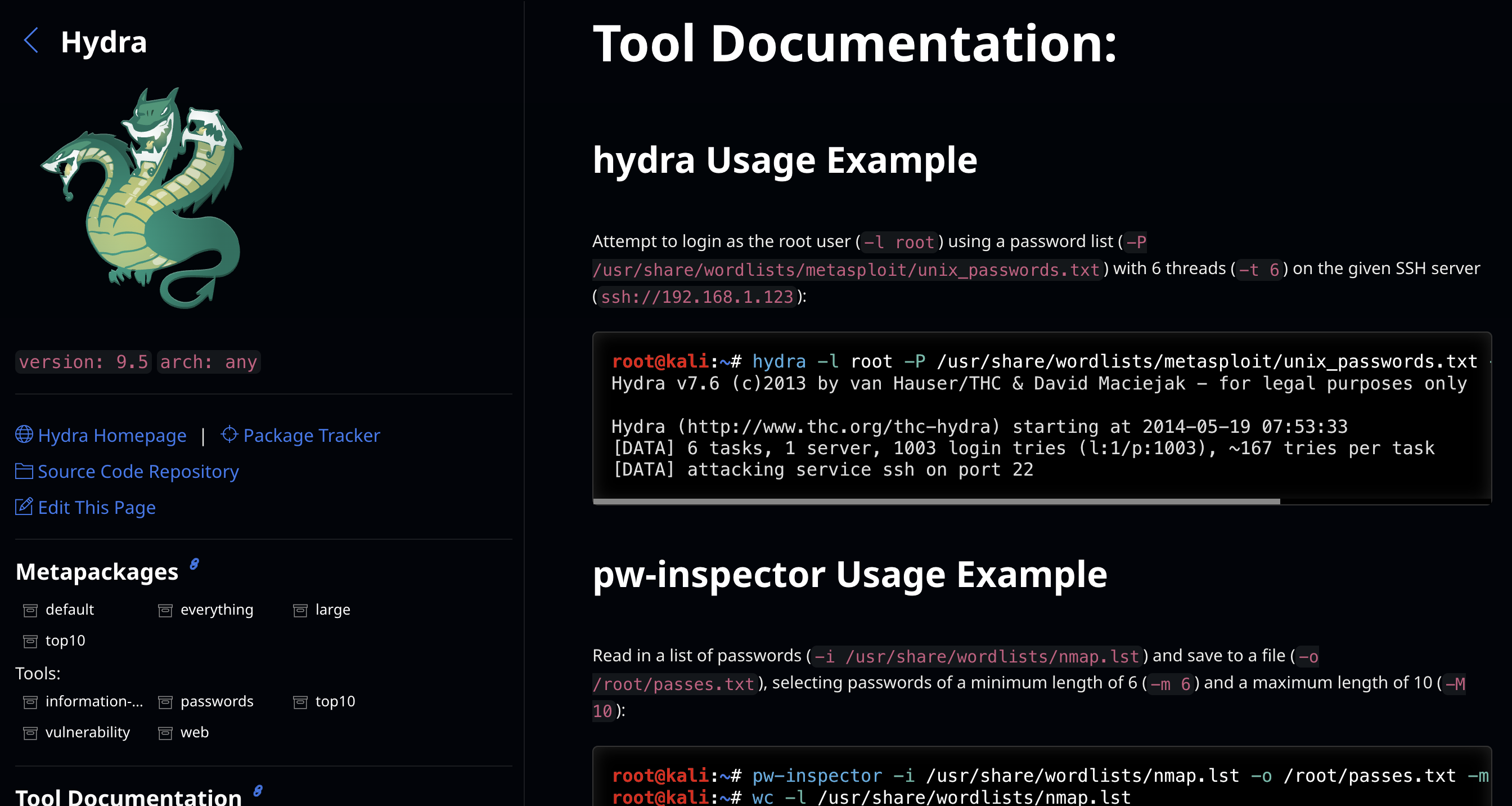Click the horizontal scrollbar under hydra code block
The width and height of the screenshot is (1512, 806).
(936, 501)
